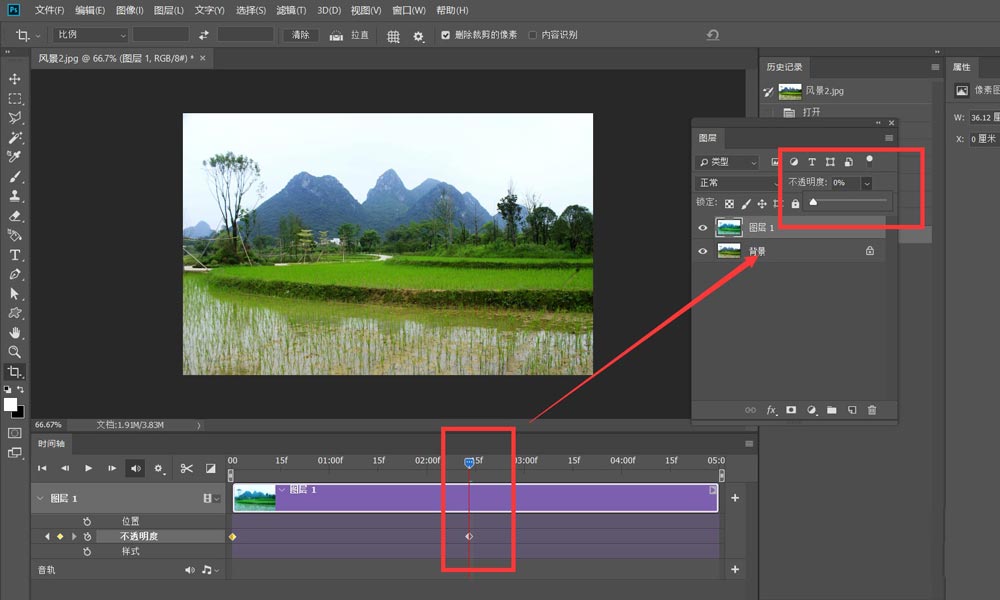Click the 拉直 straighten button

pos(348,35)
